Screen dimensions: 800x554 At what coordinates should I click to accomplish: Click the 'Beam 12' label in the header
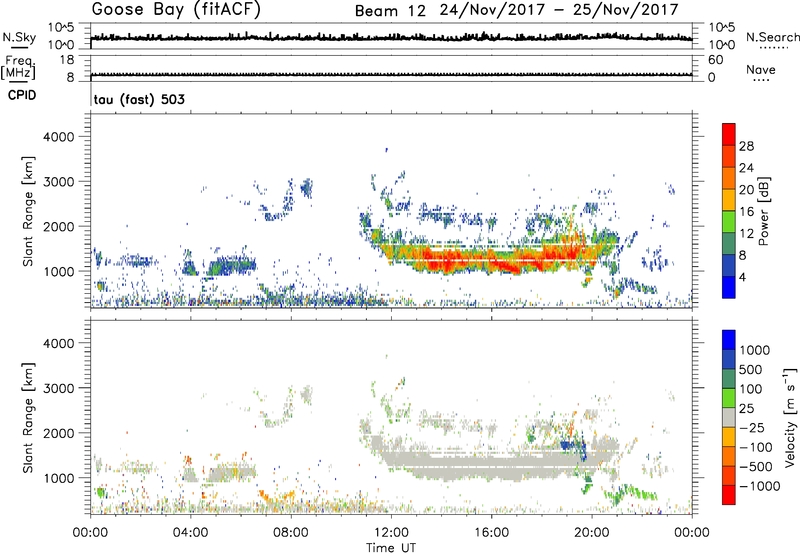390,11
